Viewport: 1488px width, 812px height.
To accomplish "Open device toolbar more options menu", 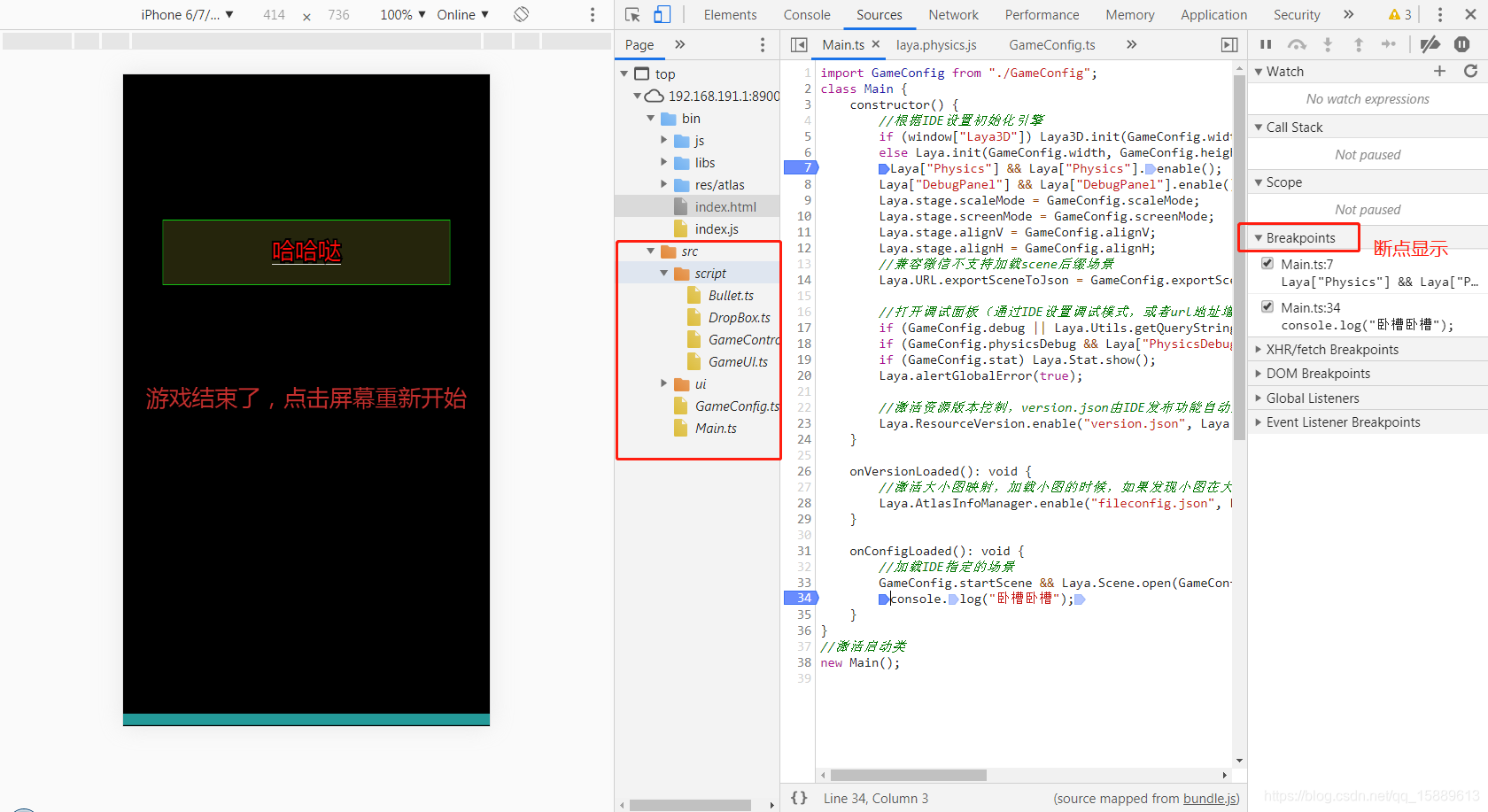I will point(593,14).
